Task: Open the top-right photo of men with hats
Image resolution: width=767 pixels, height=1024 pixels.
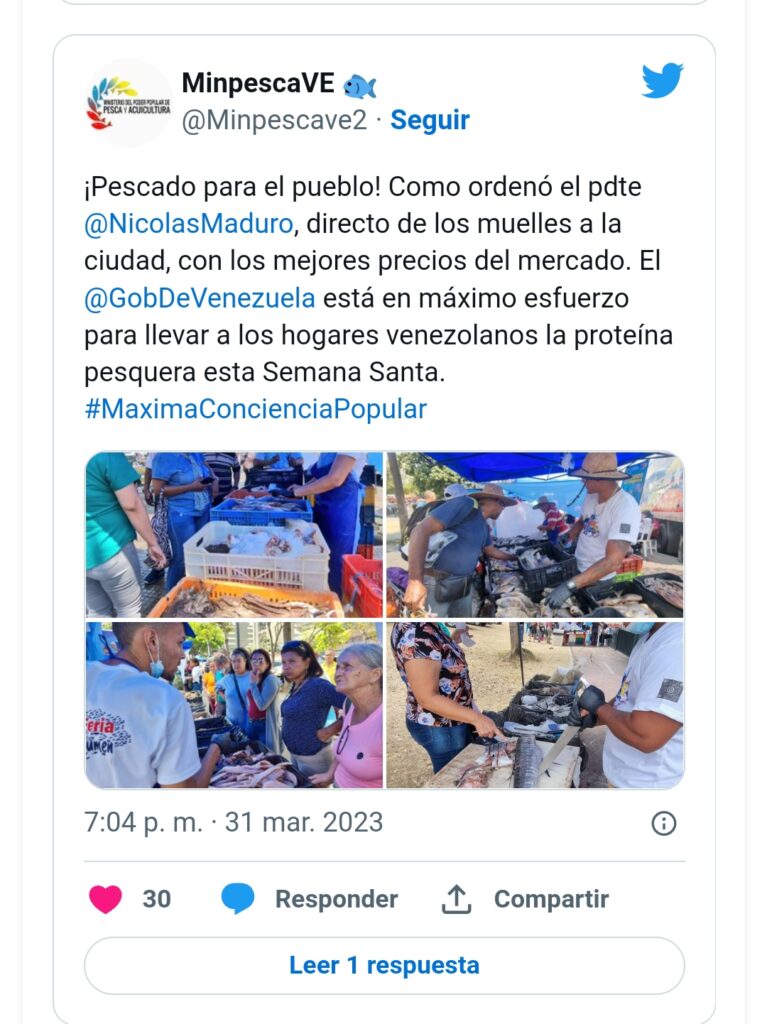Action: (535, 535)
